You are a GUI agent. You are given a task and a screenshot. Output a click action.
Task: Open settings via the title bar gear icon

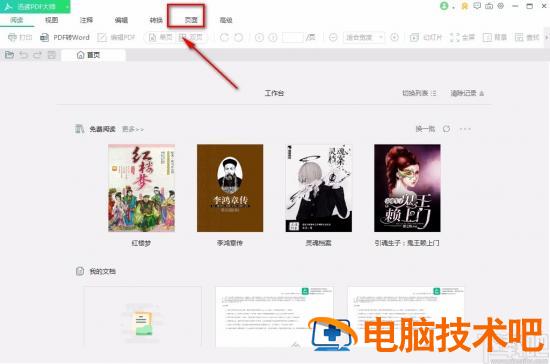[501, 6]
